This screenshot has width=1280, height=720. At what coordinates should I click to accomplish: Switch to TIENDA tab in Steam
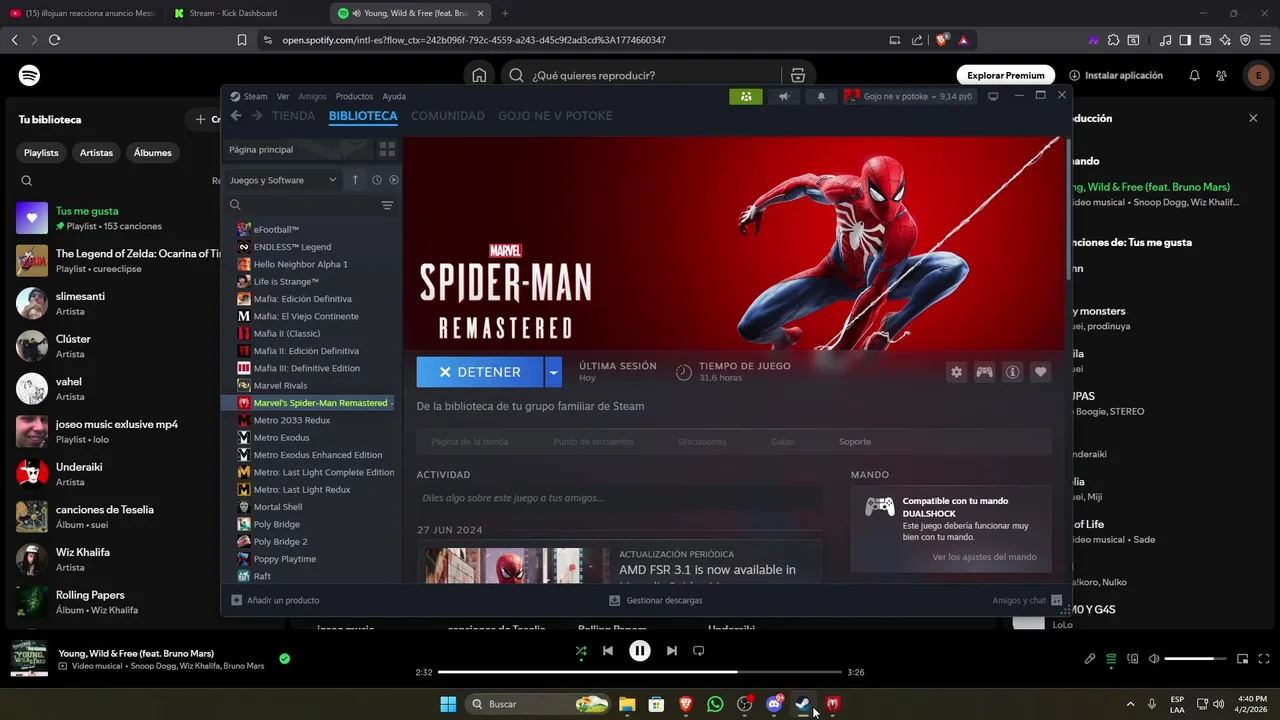click(294, 116)
